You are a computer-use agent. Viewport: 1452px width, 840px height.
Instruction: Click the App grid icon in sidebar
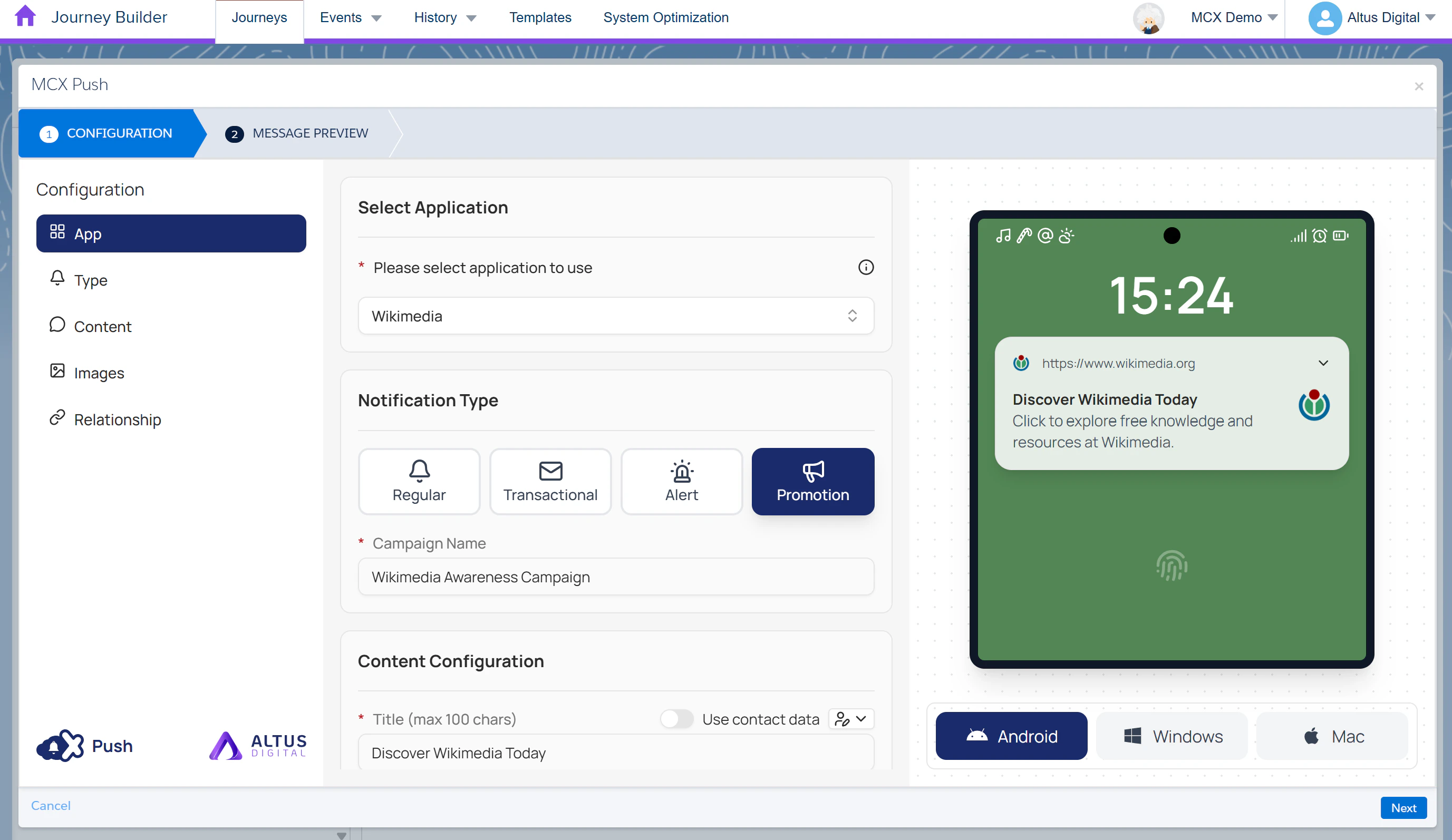(57, 231)
